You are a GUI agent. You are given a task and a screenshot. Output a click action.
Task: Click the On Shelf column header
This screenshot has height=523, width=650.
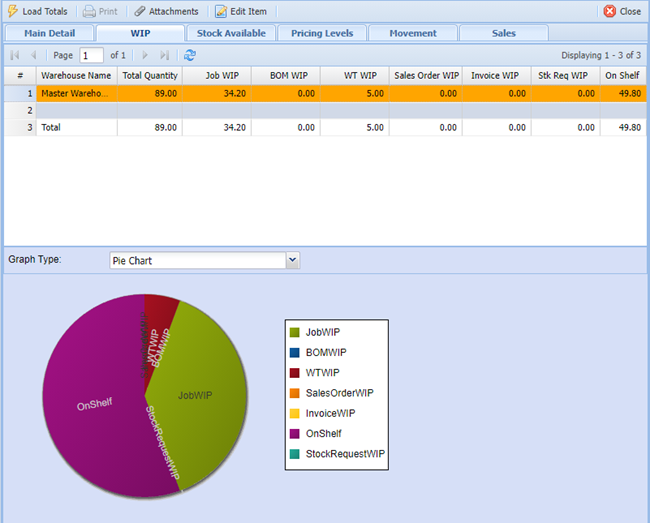point(623,75)
